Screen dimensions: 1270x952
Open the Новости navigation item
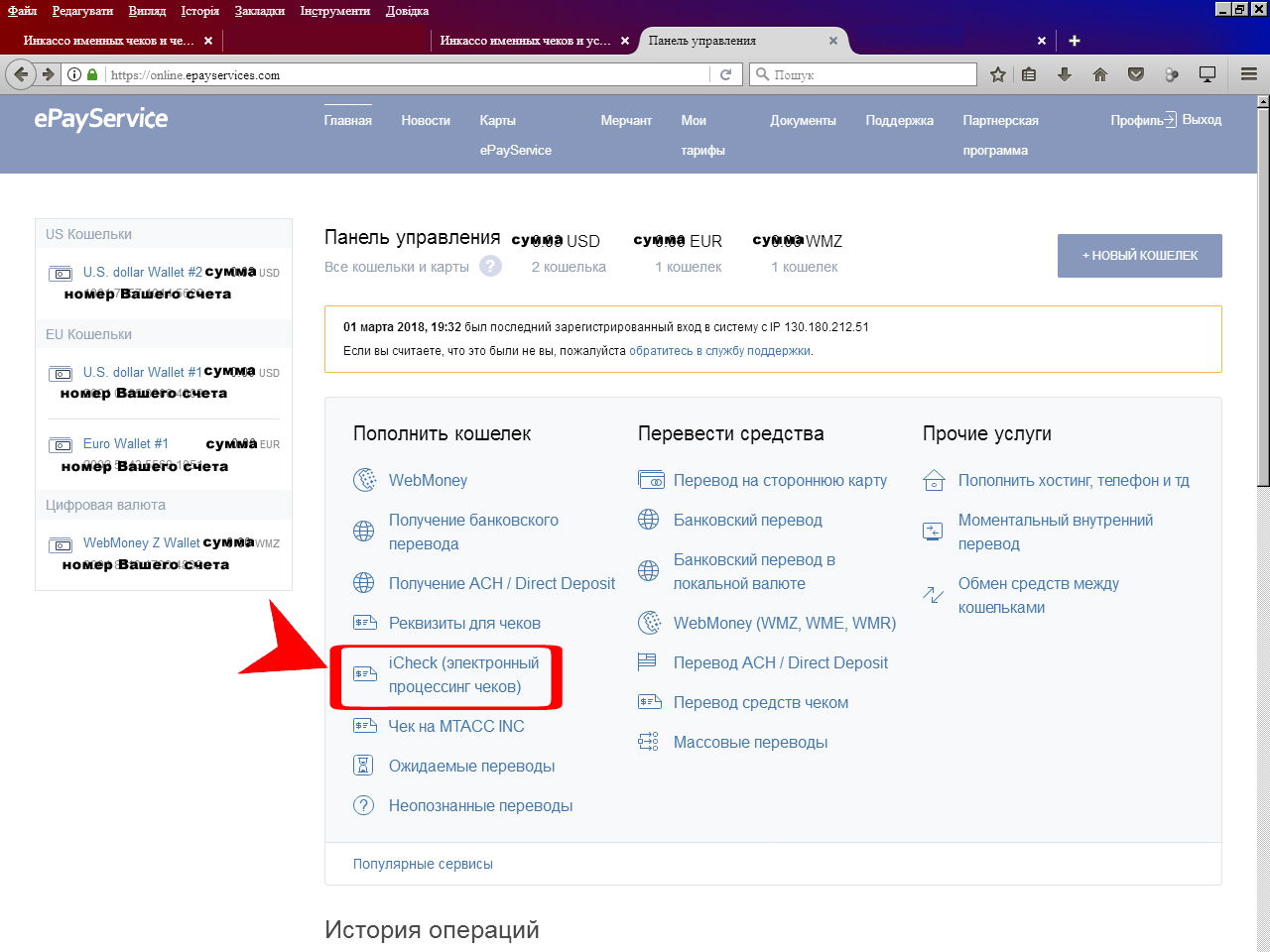[x=426, y=120]
